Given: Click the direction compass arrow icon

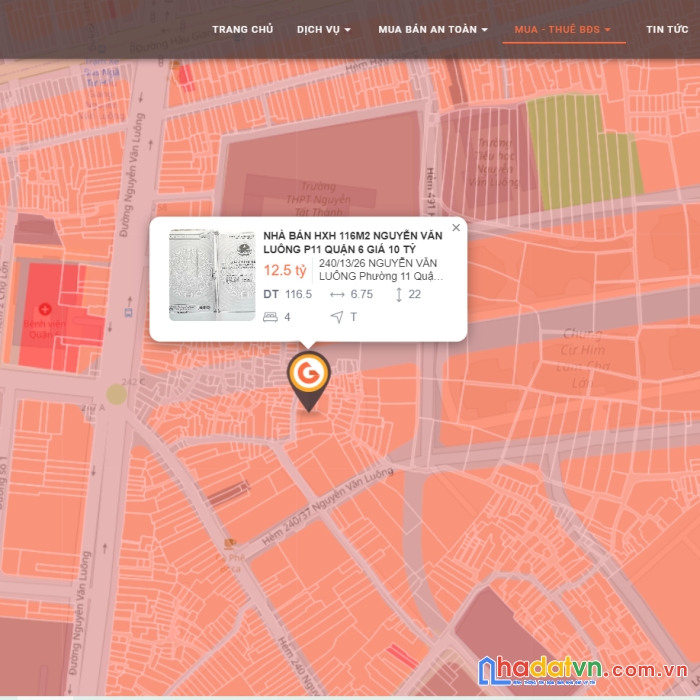Looking at the screenshot, I should 337,317.
